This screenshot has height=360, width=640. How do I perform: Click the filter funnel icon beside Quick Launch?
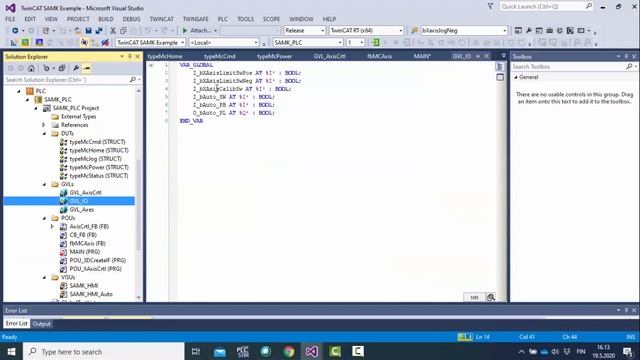[x=490, y=6]
